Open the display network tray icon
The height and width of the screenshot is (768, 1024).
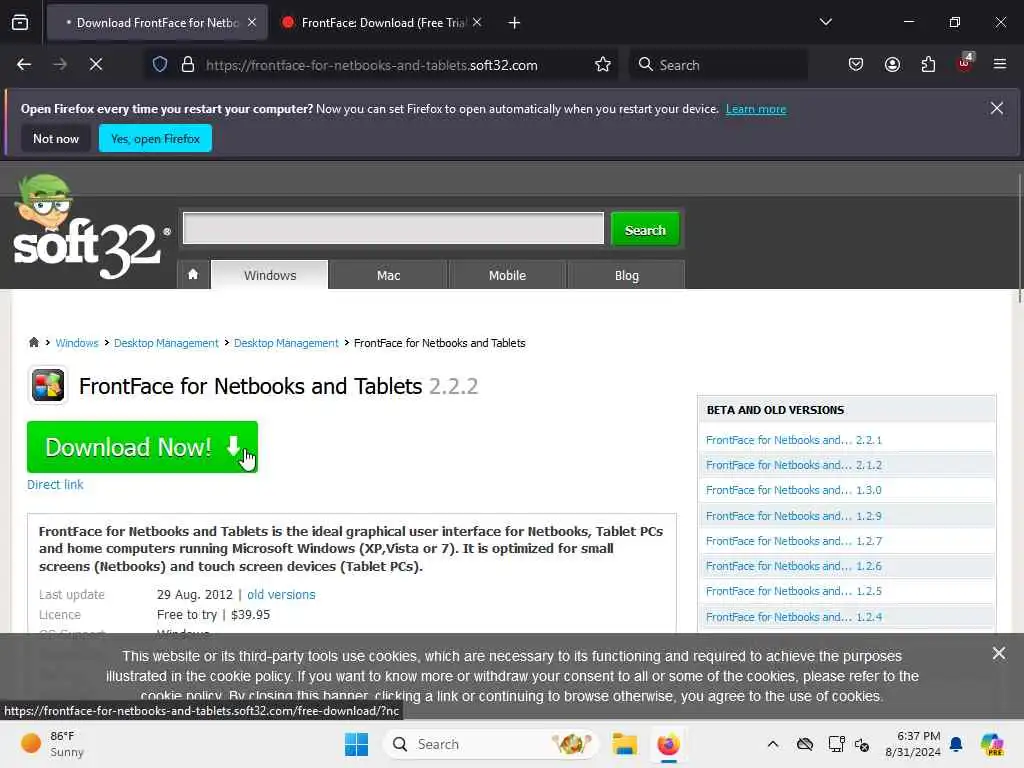pyautogui.click(x=837, y=744)
